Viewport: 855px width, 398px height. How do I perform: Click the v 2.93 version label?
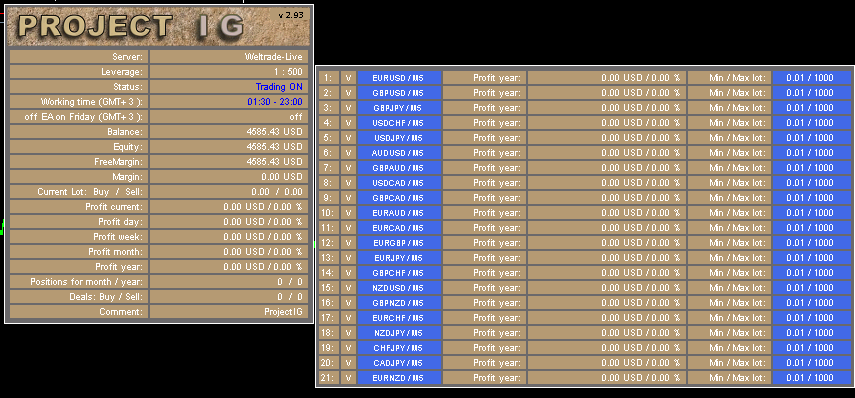coord(291,15)
